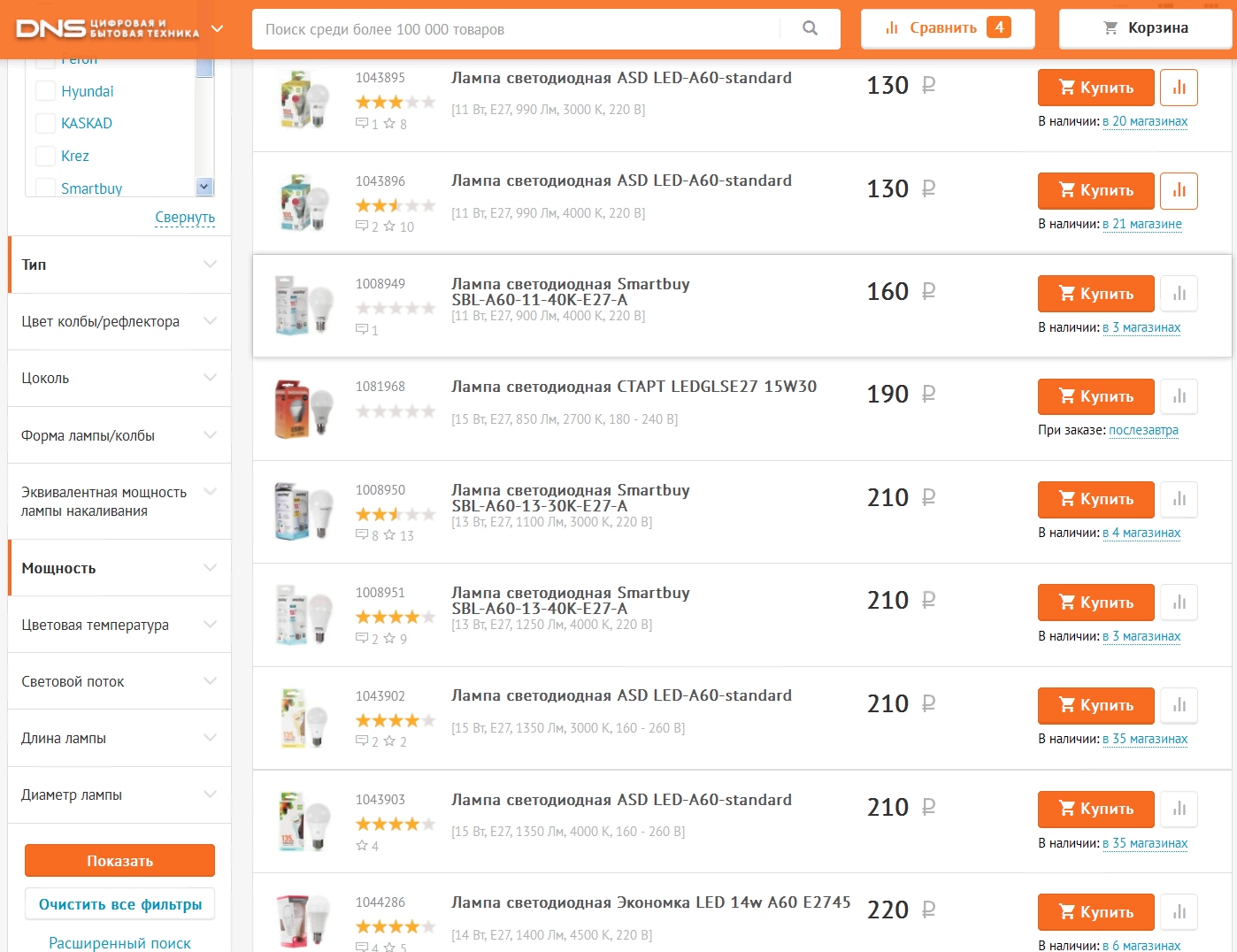The height and width of the screenshot is (952, 1237).
Task: Tick the KASKAD brand checkbox
Action: coord(45,123)
